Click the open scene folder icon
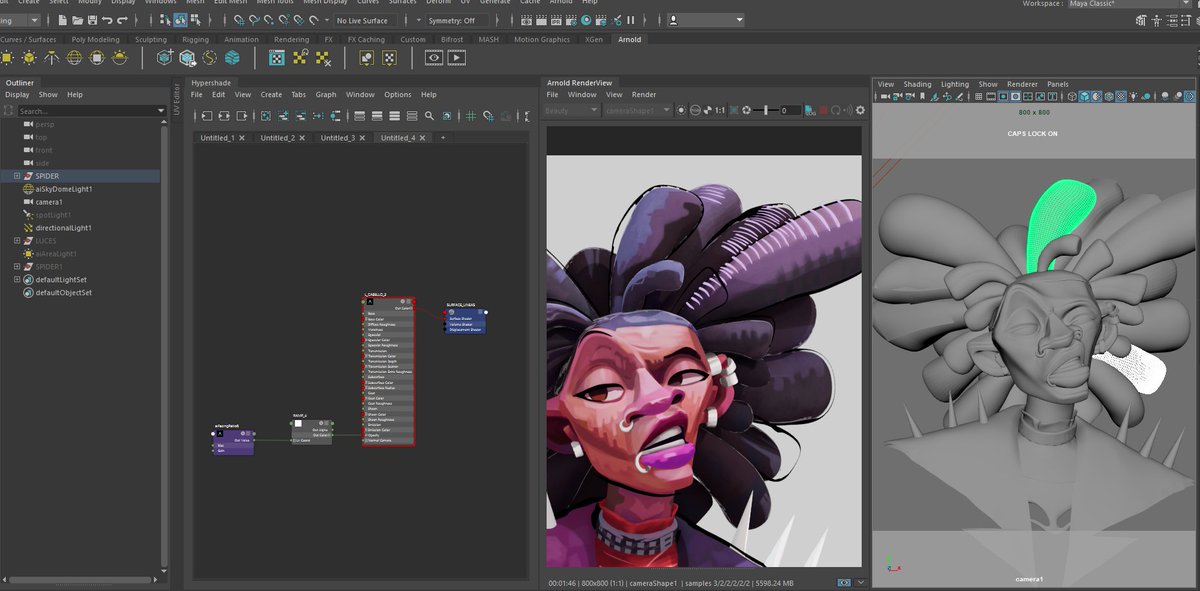Screen dimensions: 1200x591 click(x=77, y=19)
